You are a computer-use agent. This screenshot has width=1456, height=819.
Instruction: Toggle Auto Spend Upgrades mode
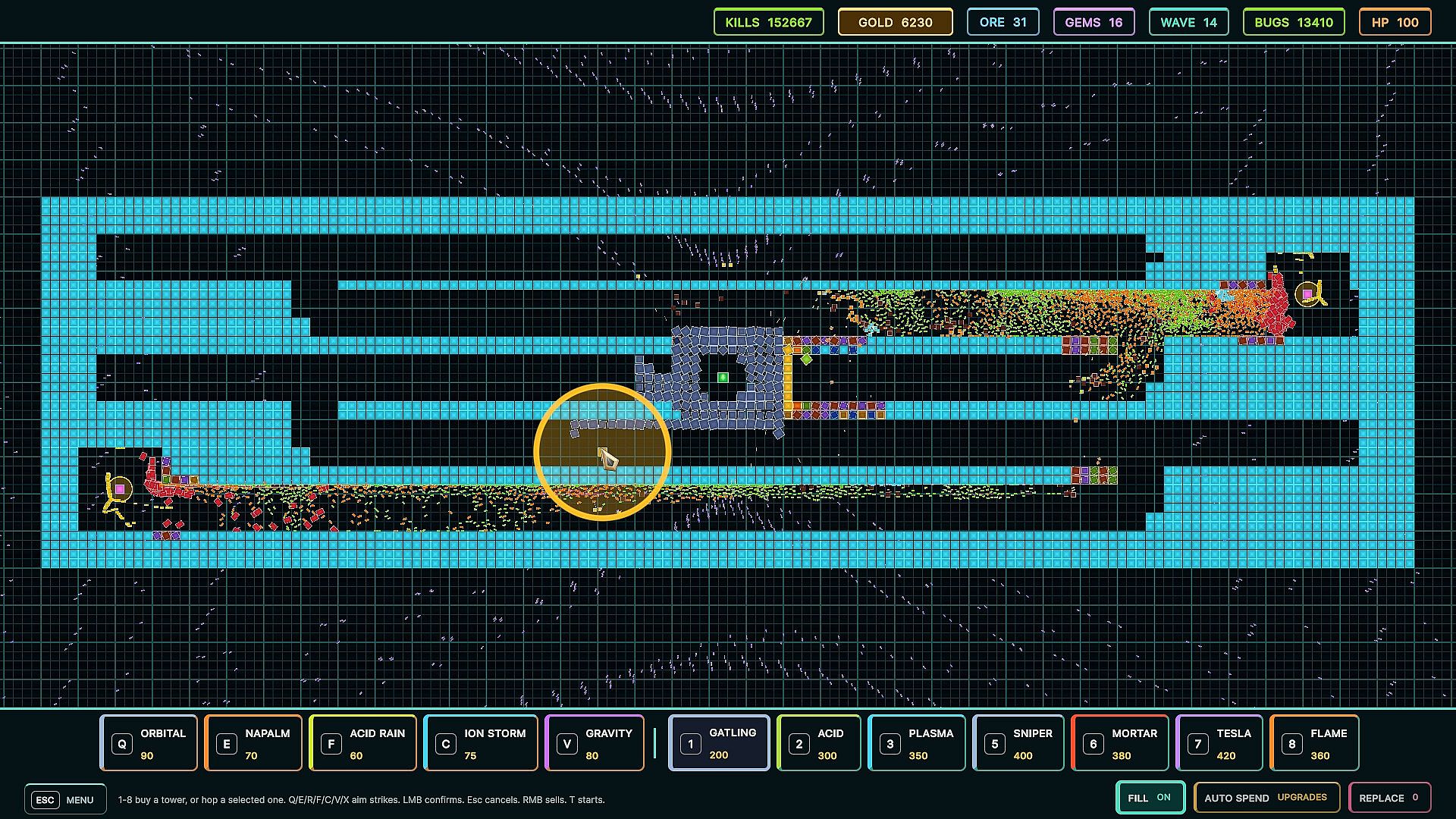click(x=1266, y=798)
